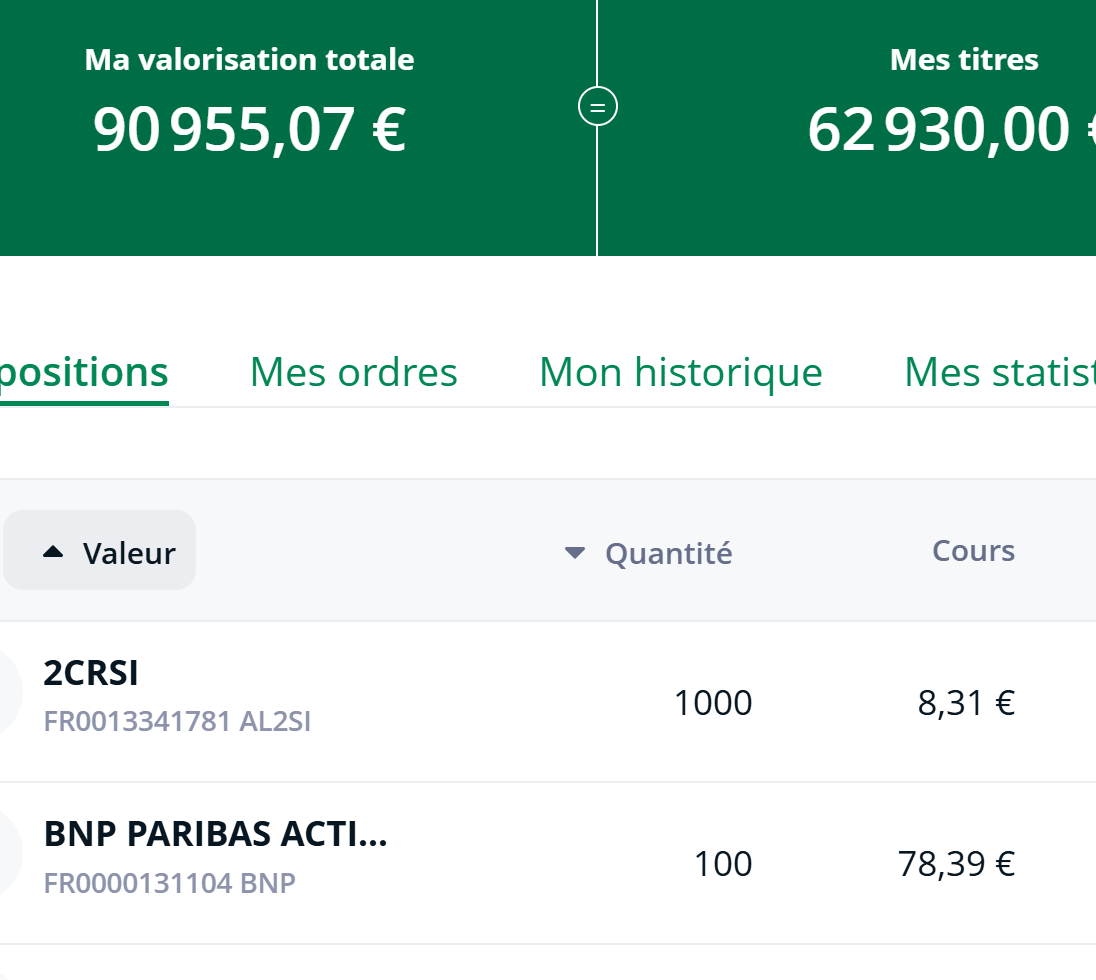Viewport: 1096px width, 980px height.
Task: Select the 8,31 € price of 2CRSI
Action: coord(966,703)
